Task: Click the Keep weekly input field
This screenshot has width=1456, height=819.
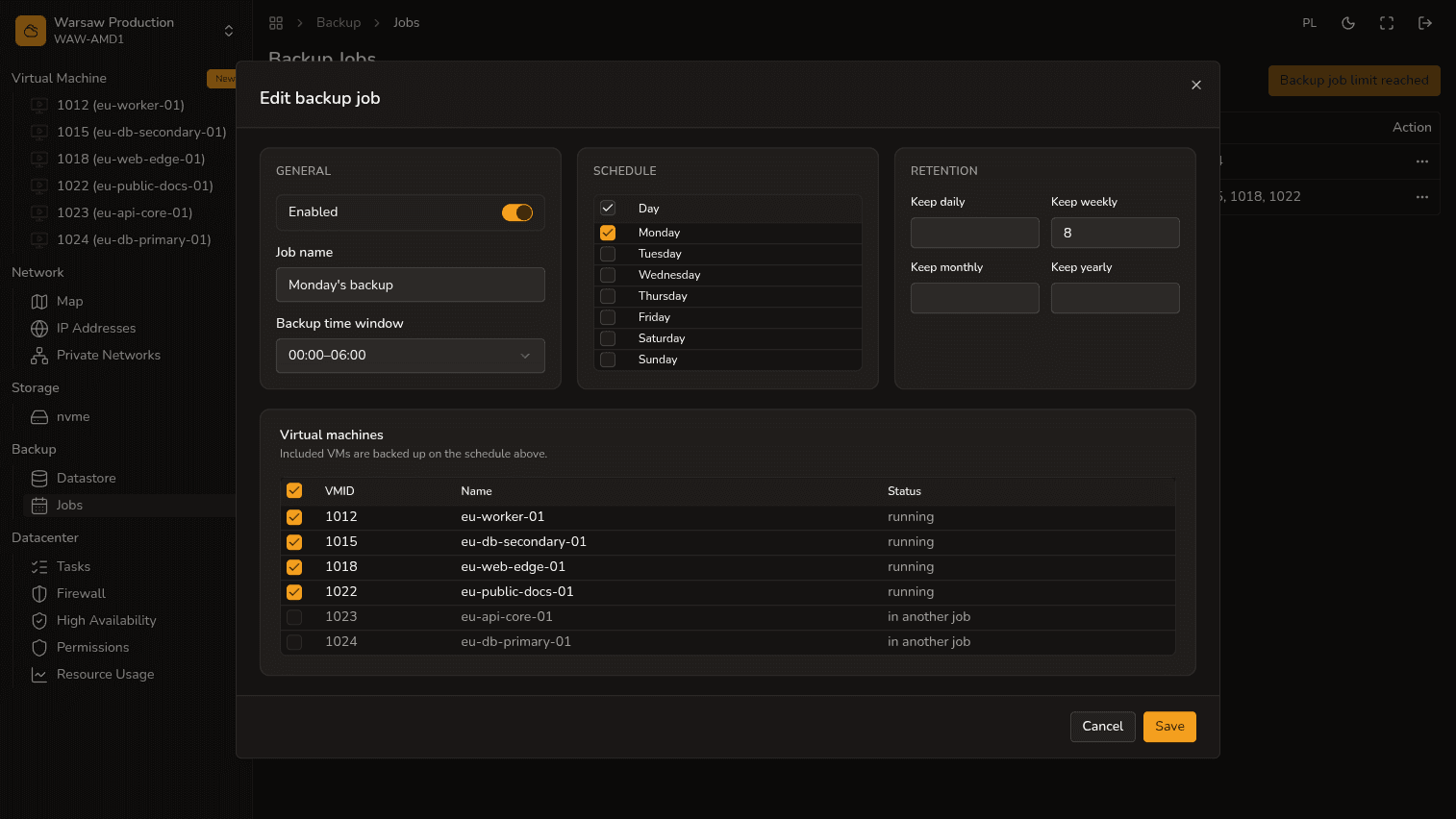Action: (1116, 233)
